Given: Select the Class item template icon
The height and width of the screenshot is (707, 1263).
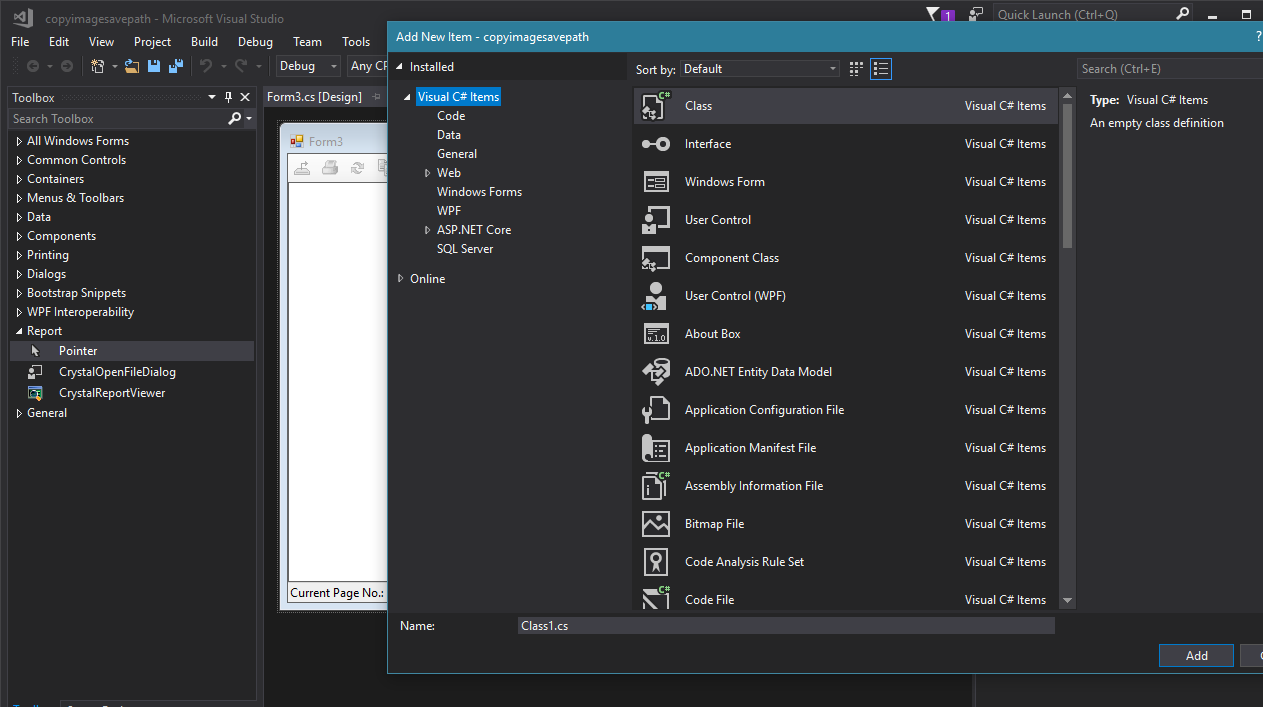Looking at the screenshot, I should 655,106.
